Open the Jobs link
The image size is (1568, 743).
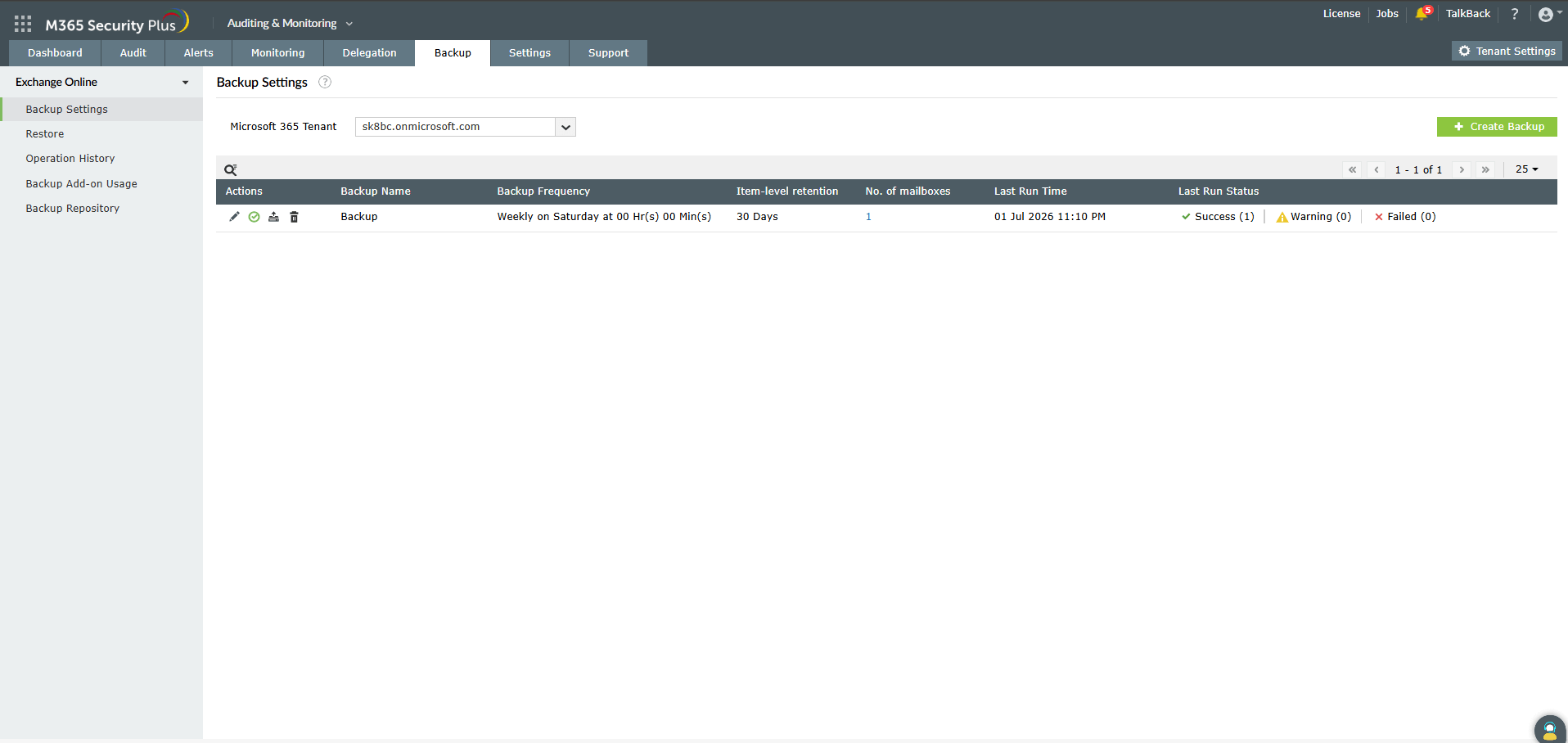point(1387,14)
